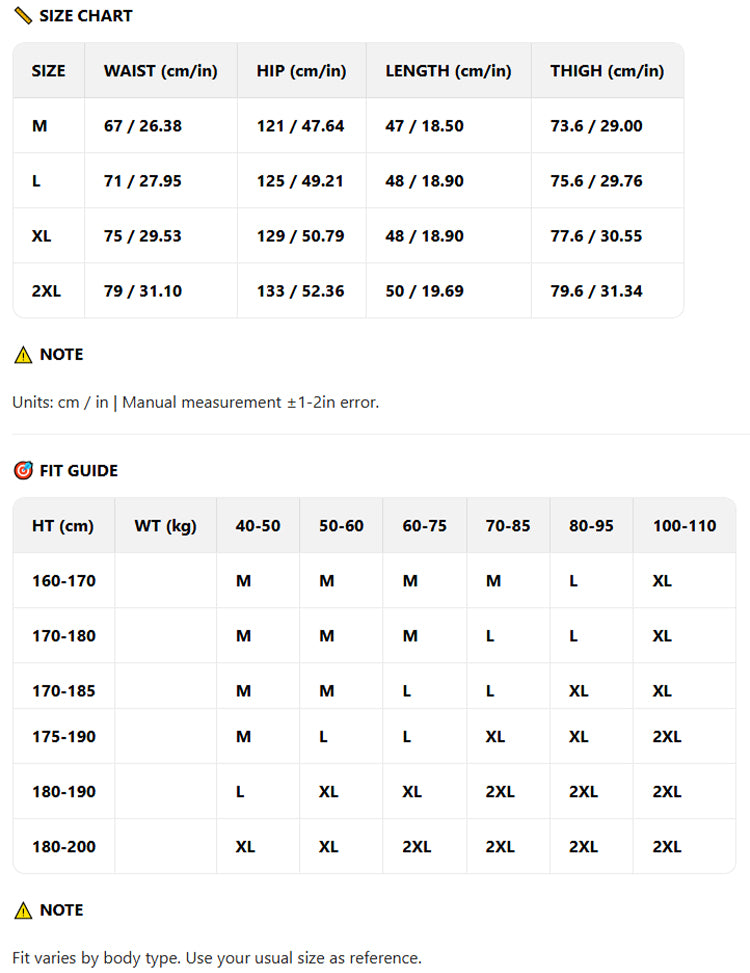This screenshot has width=750, height=973.
Task: Select the HIP (cm/in) column header
Action: pyautogui.click(x=301, y=71)
